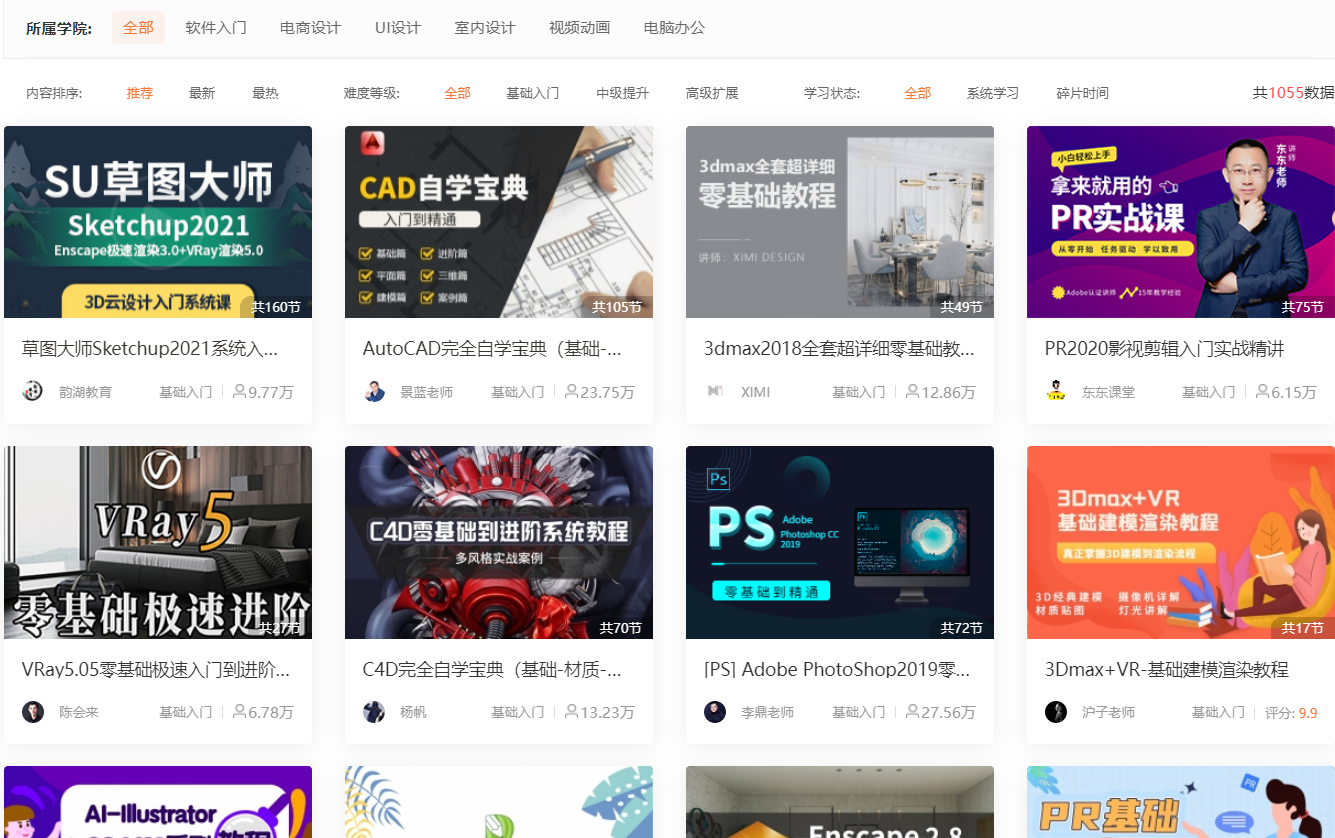Viewport: 1335px width, 838px height.
Task: Click XIMI teacher logo icon
Action: coord(715,391)
